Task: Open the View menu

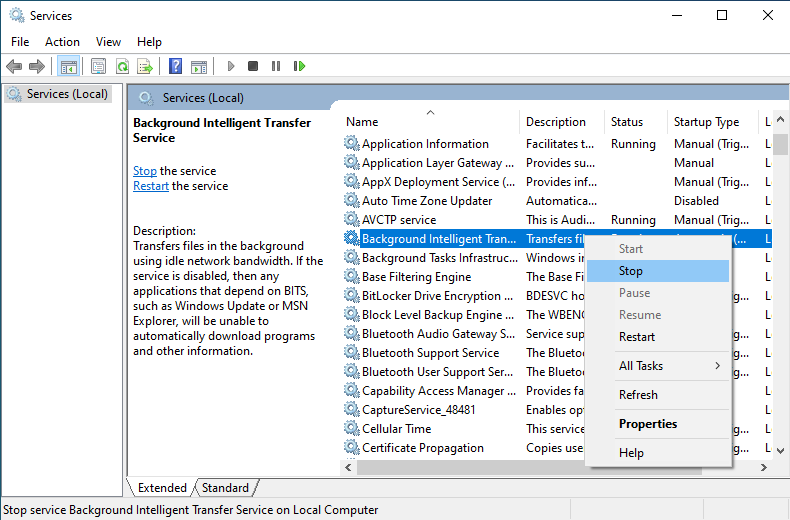Action: [x=108, y=42]
